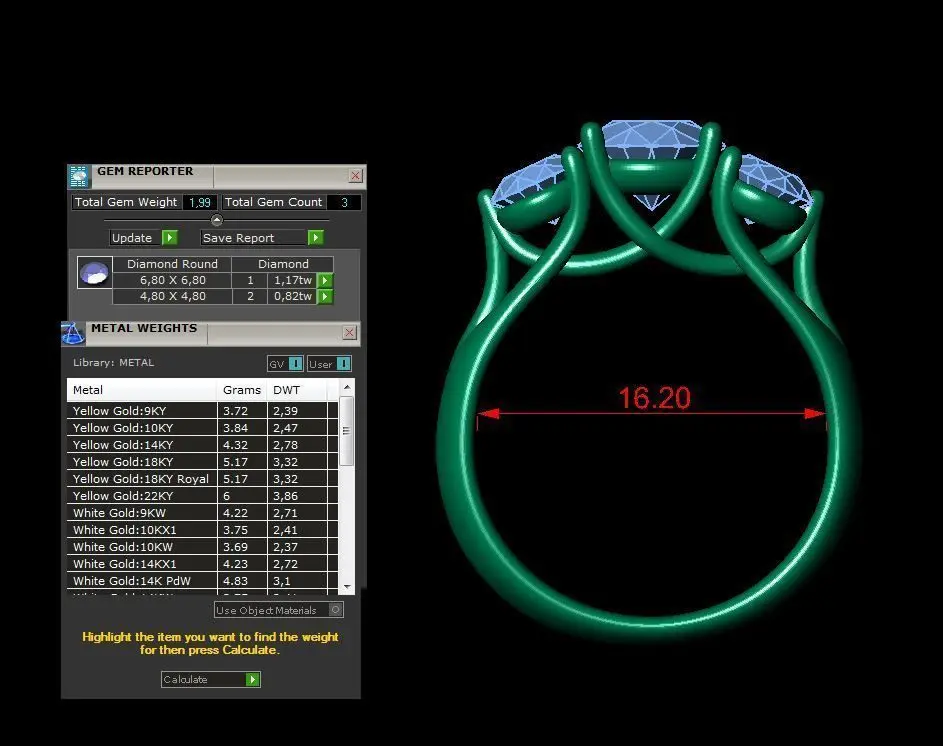Select the Yellow Gold:10KY row
943x746 pixels.
(202, 428)
